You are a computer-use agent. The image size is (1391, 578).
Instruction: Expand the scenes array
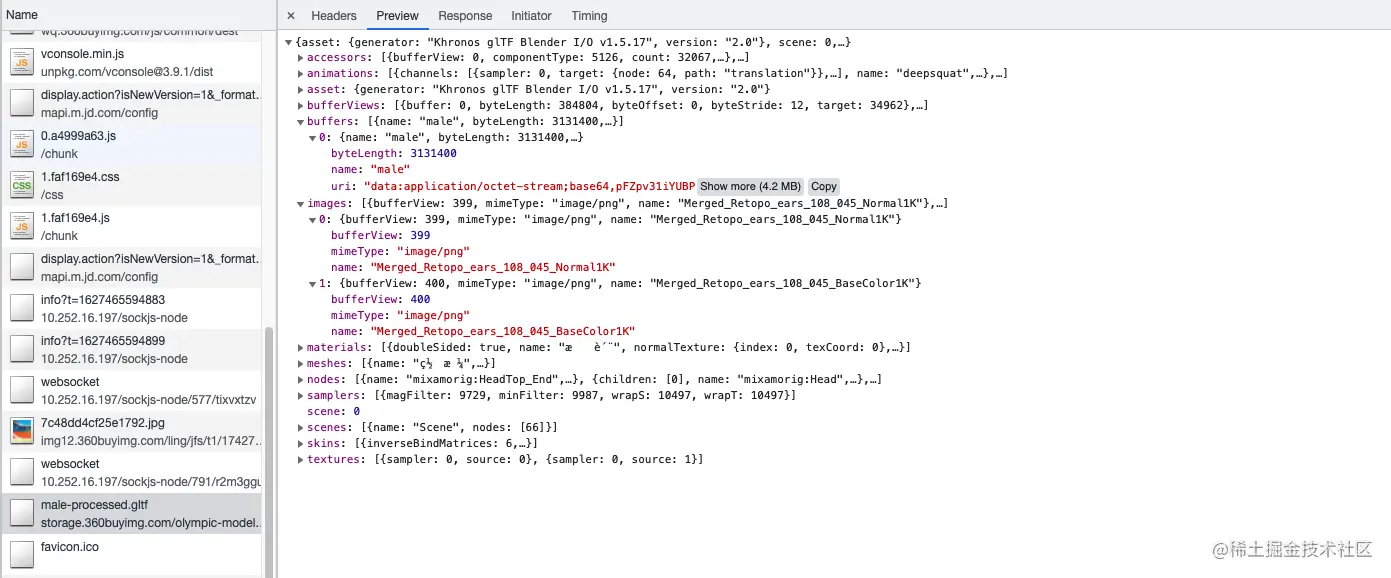tap(301, 428)
